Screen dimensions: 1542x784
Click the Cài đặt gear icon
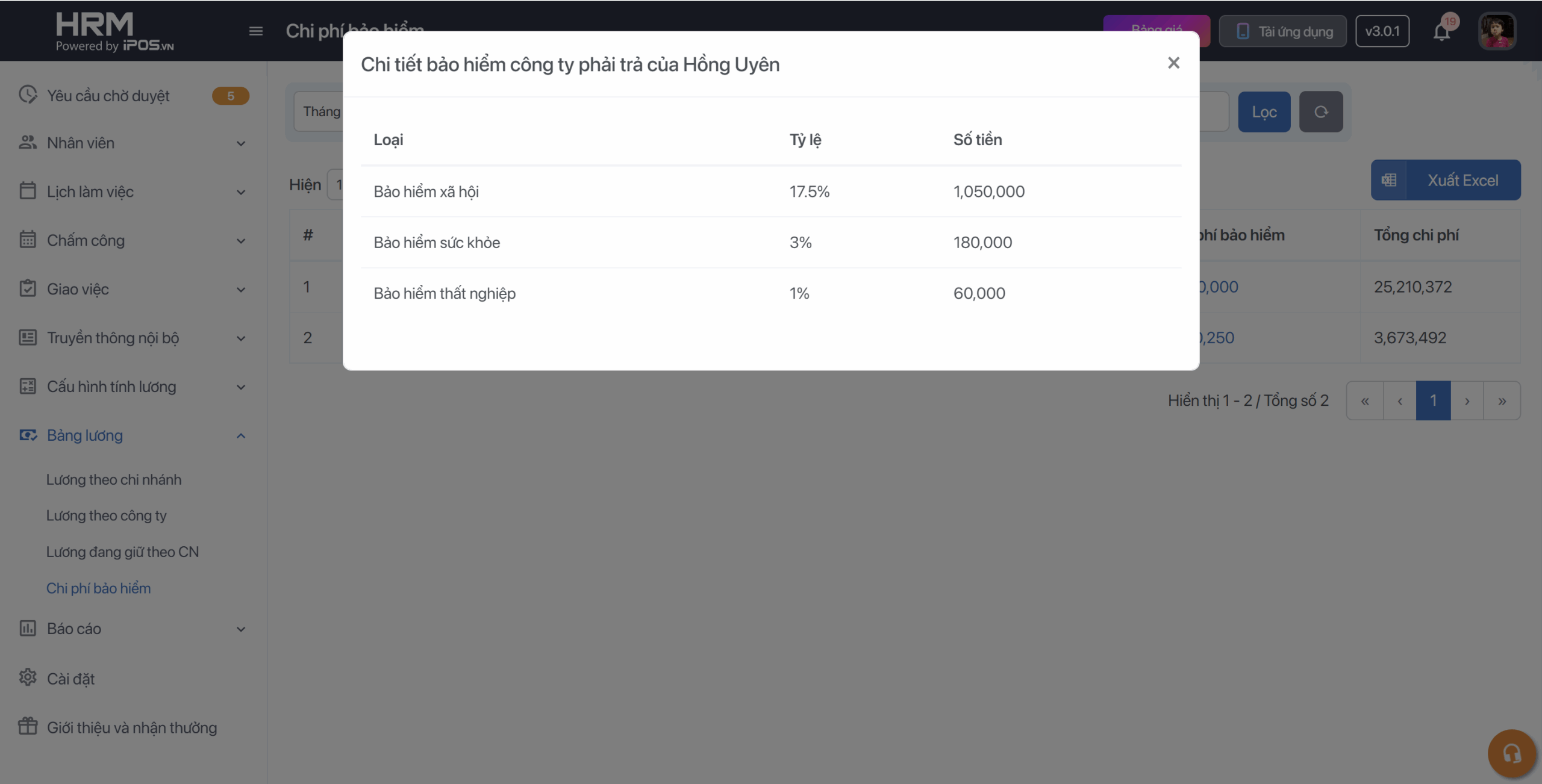pos(28,678)
